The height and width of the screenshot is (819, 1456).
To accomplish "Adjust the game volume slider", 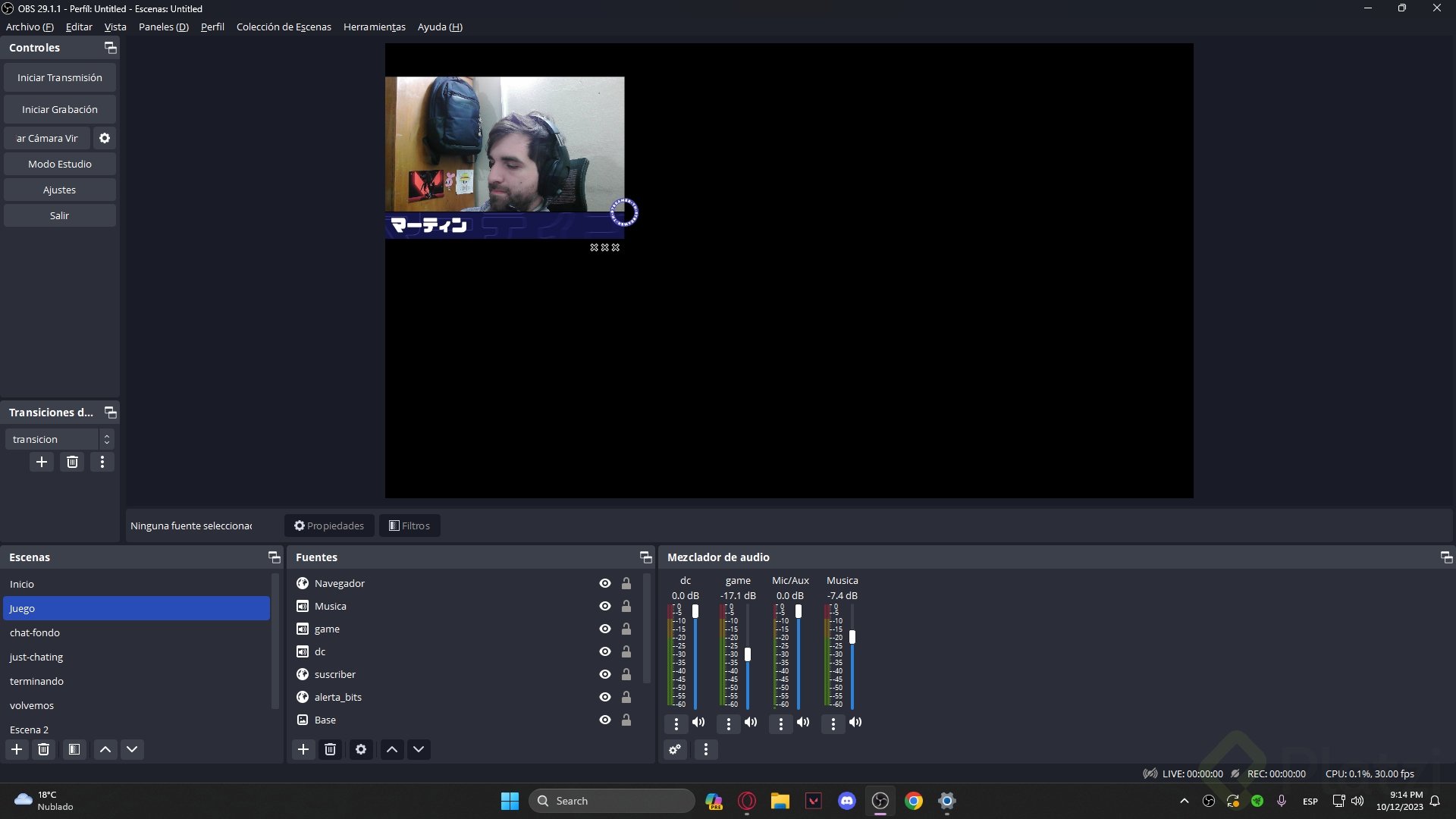I will click(748, 654).
